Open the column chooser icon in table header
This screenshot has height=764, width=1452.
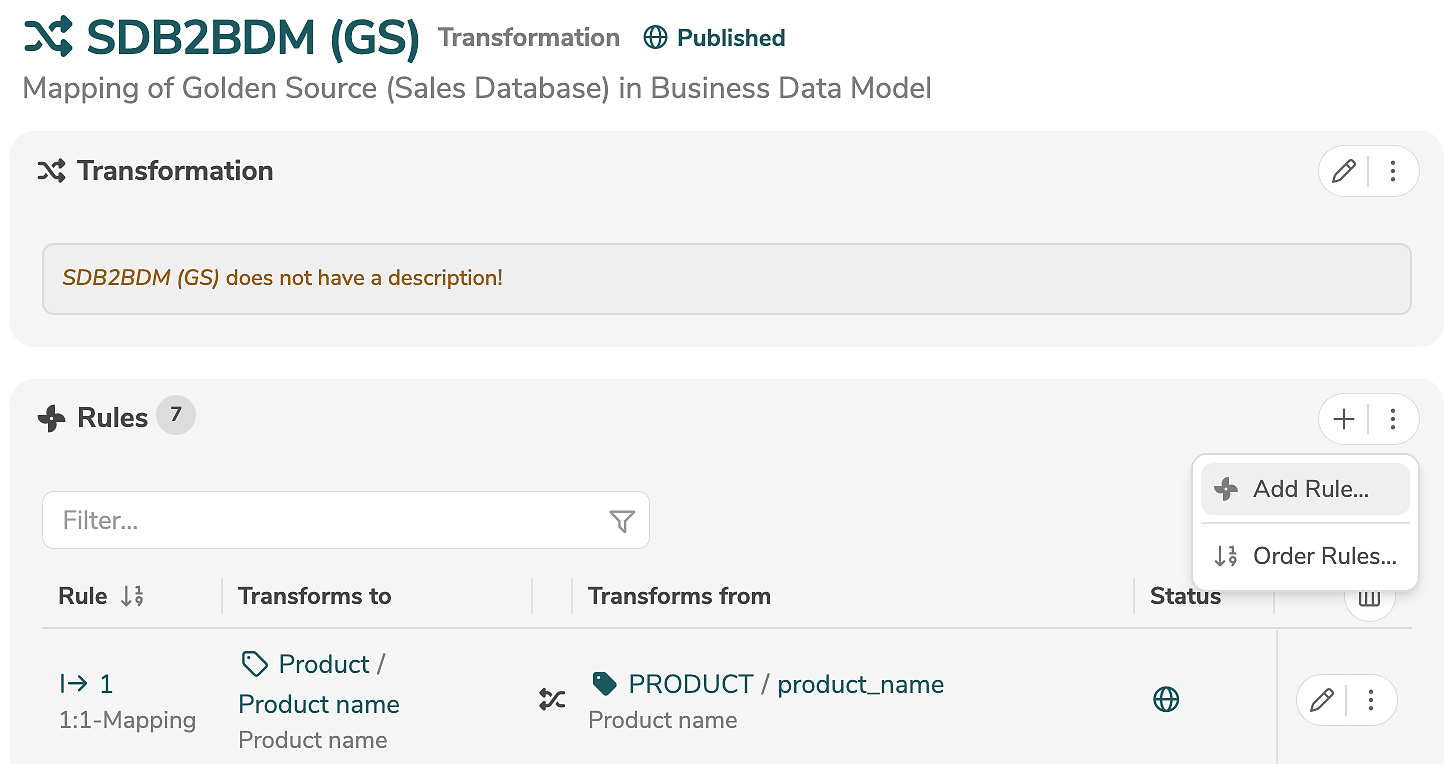pyautogui.click(x=1369, y=600)
